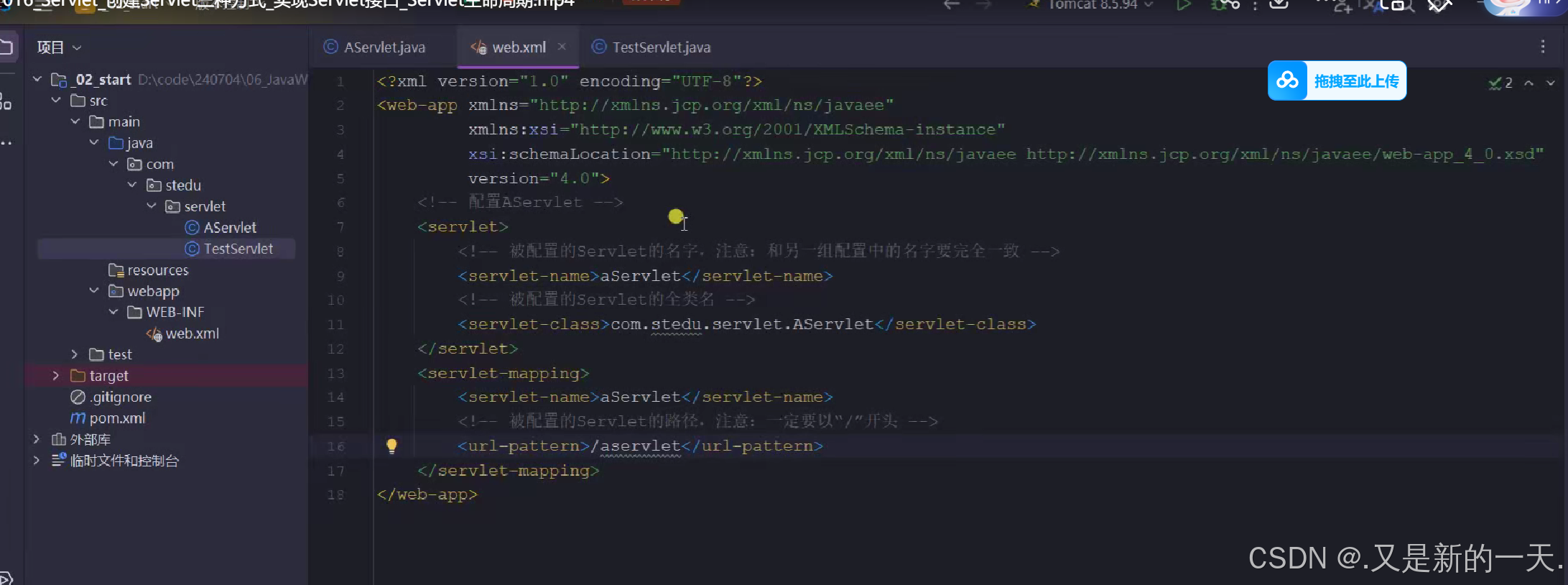Open the inspection checkmark widget showing 2

1500,83
